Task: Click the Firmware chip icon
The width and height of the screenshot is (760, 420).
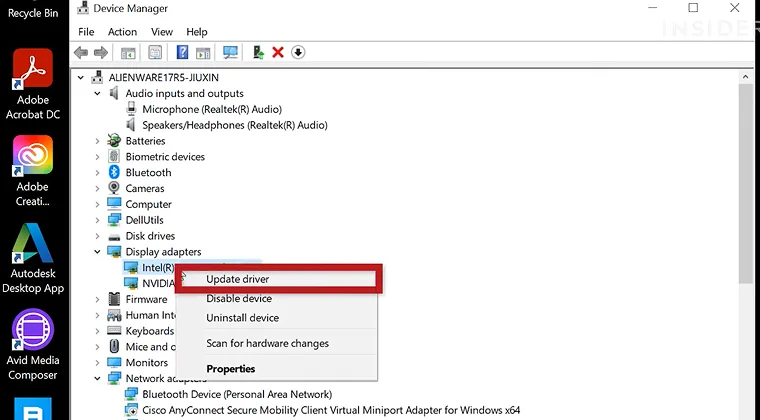Action: (x=114, y=299)
